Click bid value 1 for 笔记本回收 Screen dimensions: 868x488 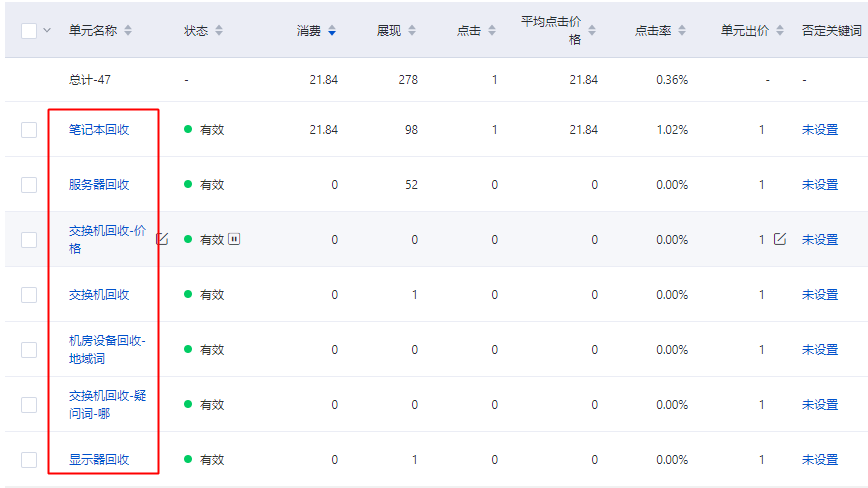coord(762,130)
